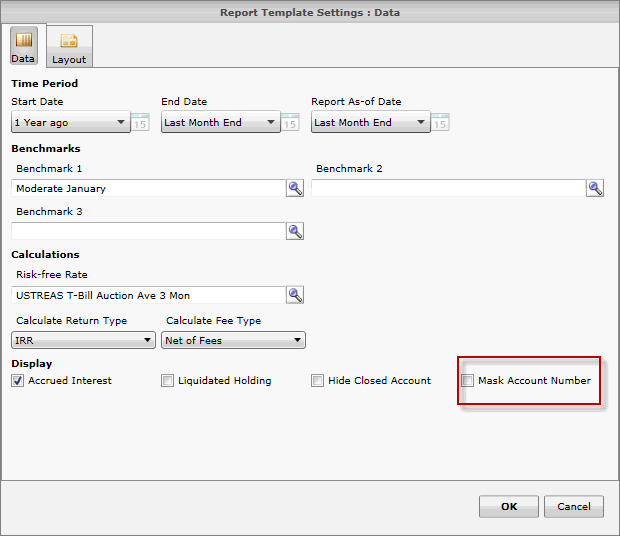This screenshot has height=536, width=620.
Task: Expand the Start Date dropdown
Action: (121, 123)
